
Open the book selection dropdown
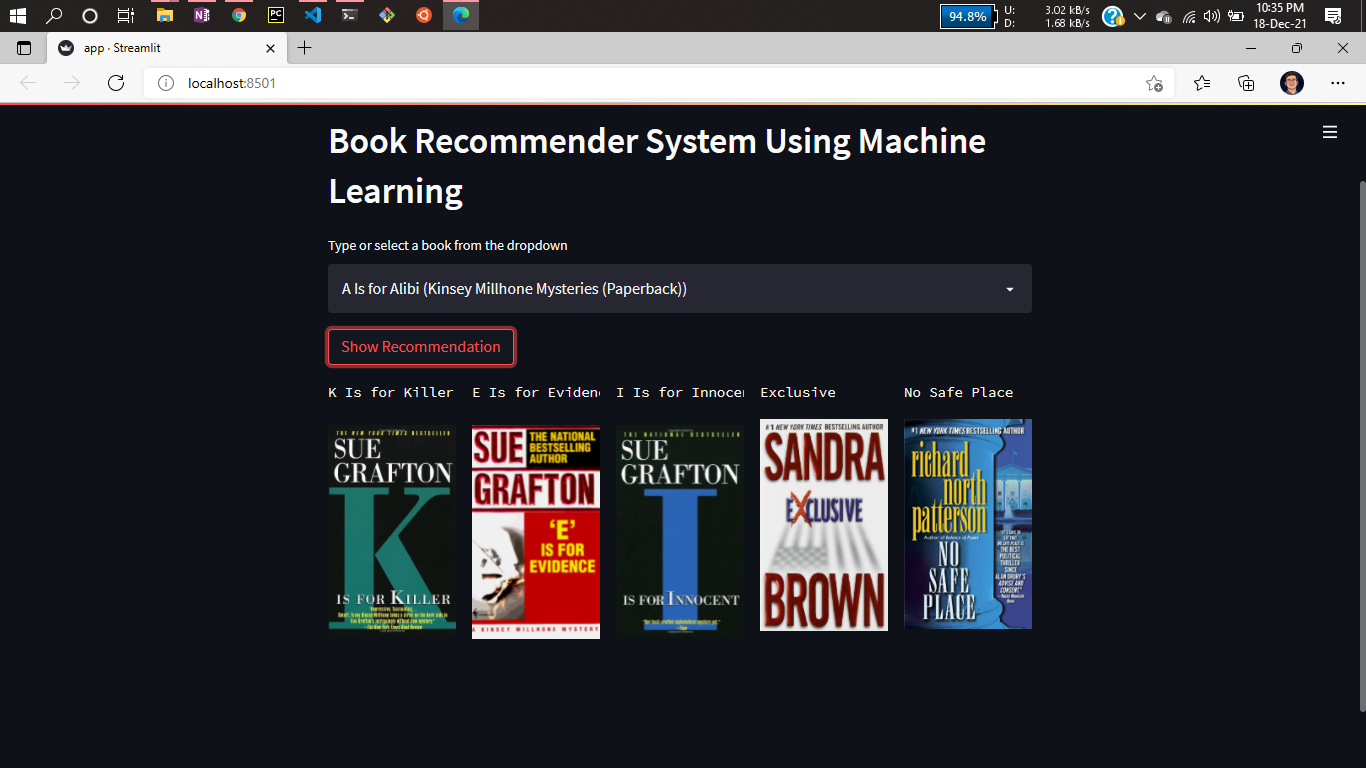coord(680,289)
